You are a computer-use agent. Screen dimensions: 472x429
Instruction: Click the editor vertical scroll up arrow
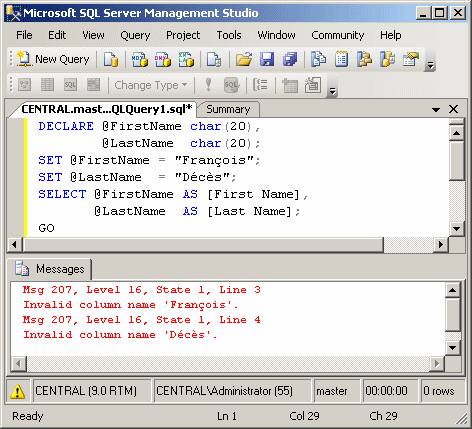[x=456, y=133]
